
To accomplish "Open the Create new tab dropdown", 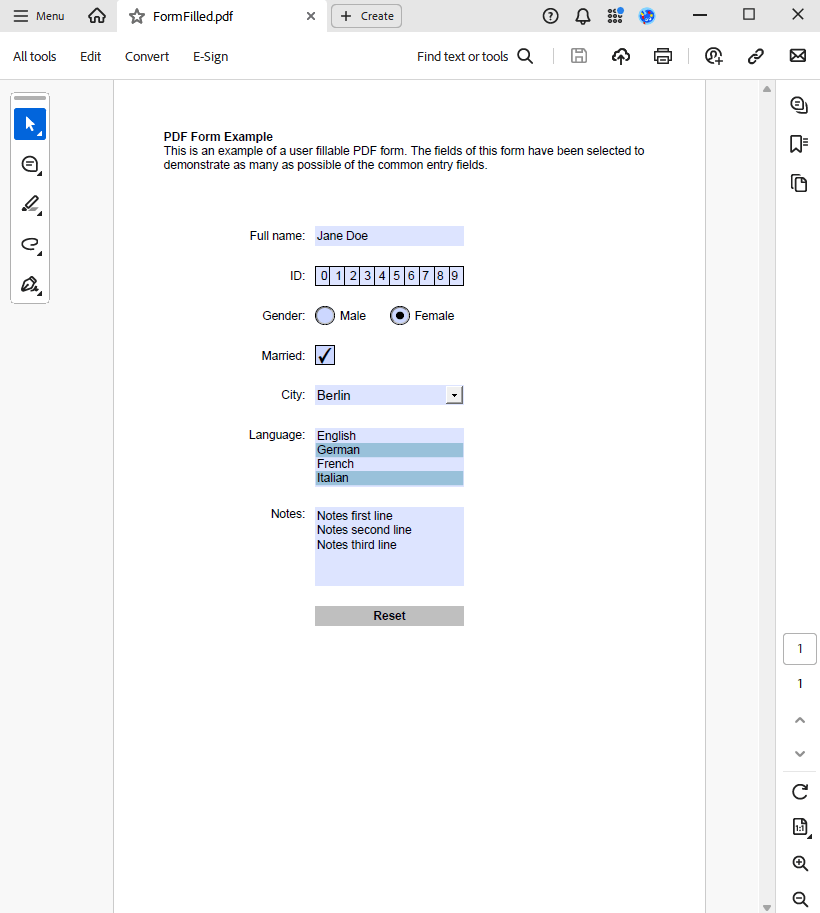I will pos(366,16).
